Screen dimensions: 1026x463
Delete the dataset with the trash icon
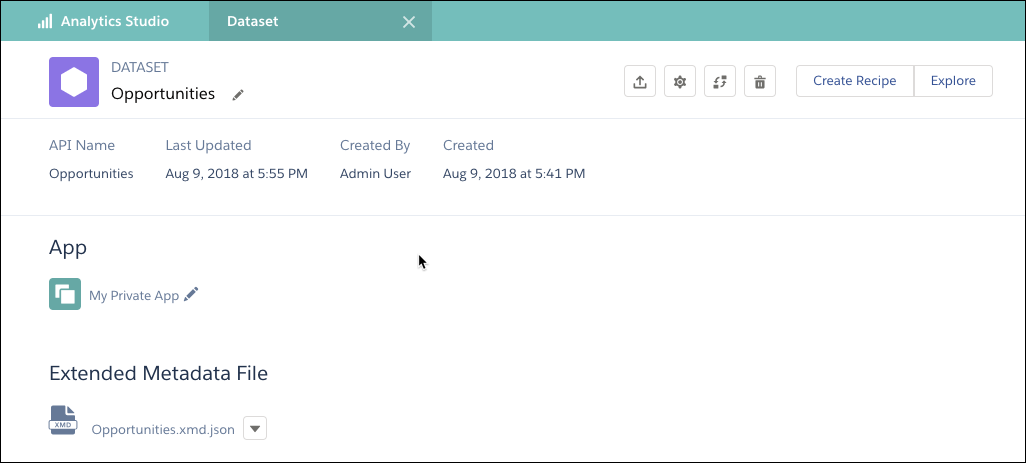tap(760, 81)
